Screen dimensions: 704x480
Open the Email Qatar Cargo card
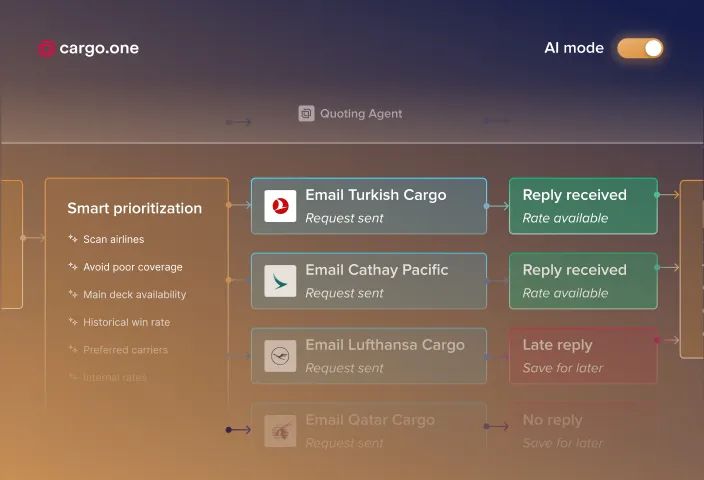369,429
